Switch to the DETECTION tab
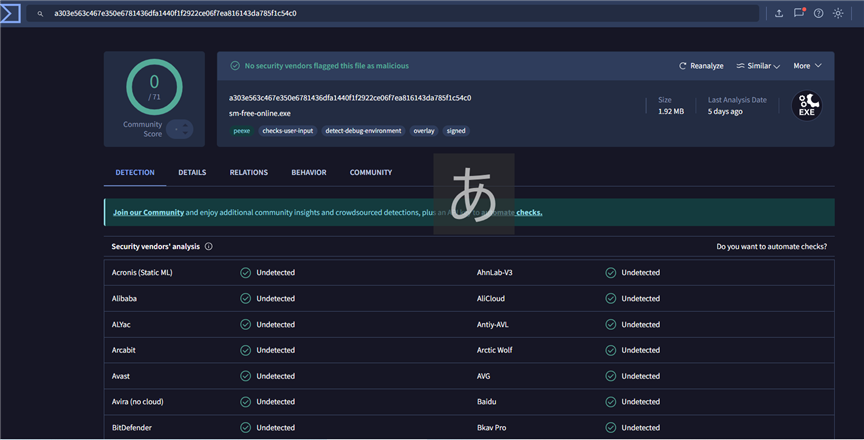Image resolution: width=864 pixels, height=440 pixels. coord(135,172)
